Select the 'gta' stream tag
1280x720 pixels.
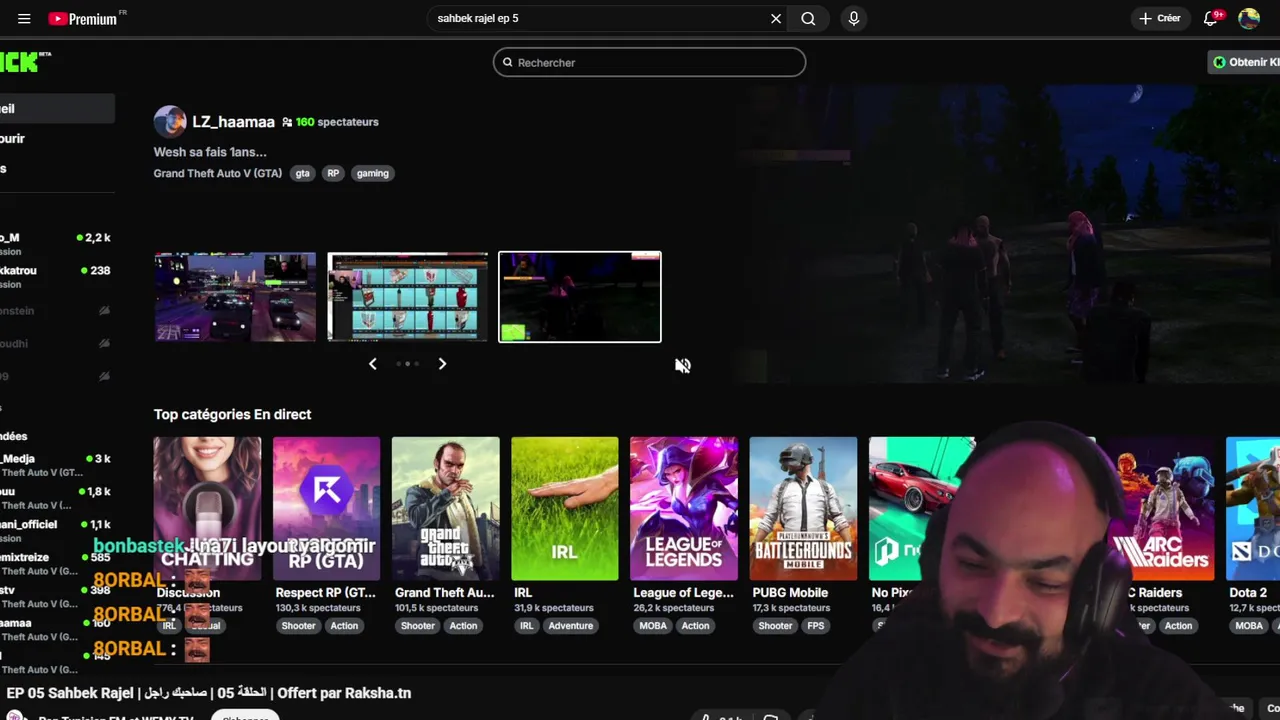[302, 173]
